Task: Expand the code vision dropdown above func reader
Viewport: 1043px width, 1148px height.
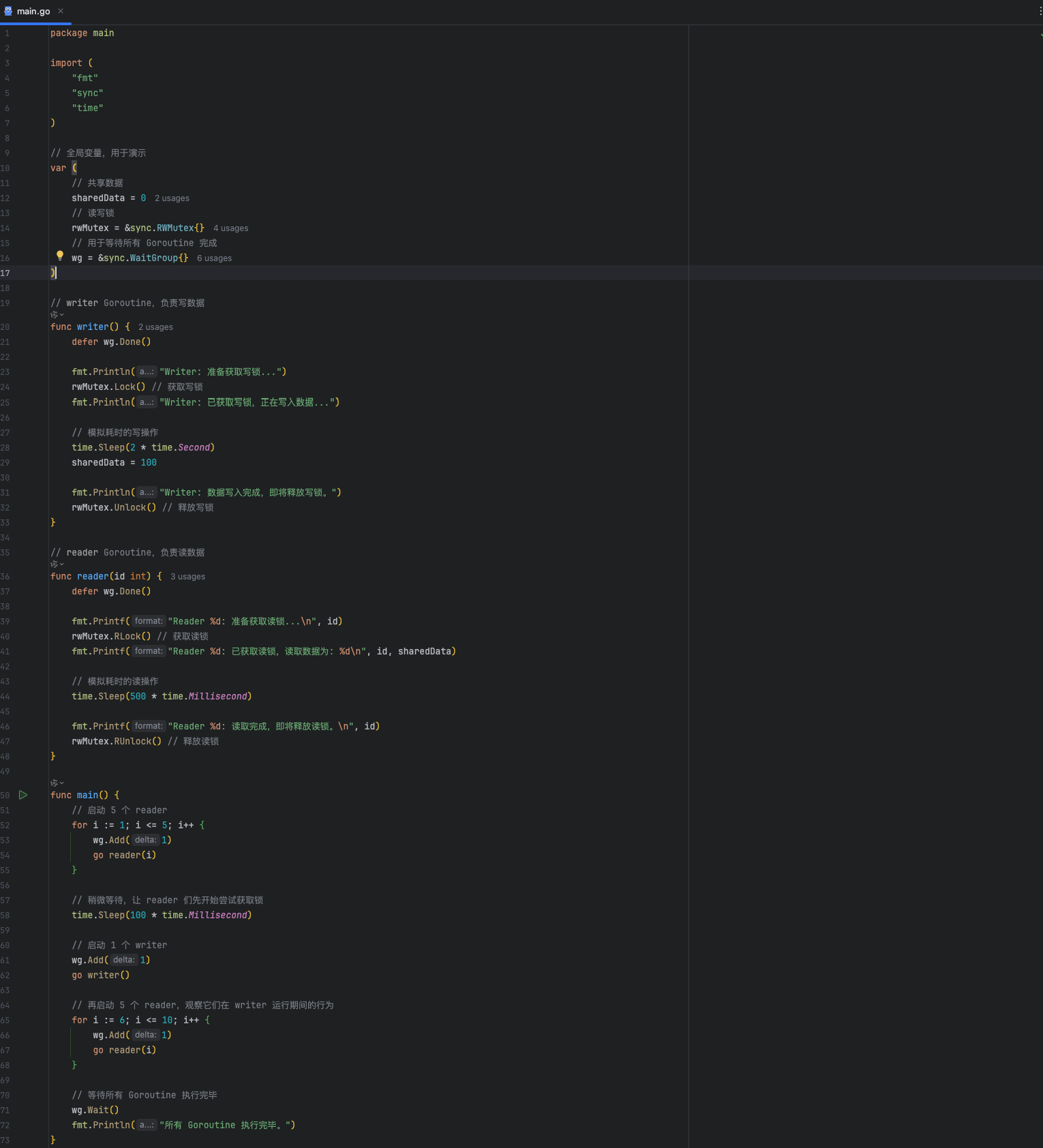Action: 57,564
